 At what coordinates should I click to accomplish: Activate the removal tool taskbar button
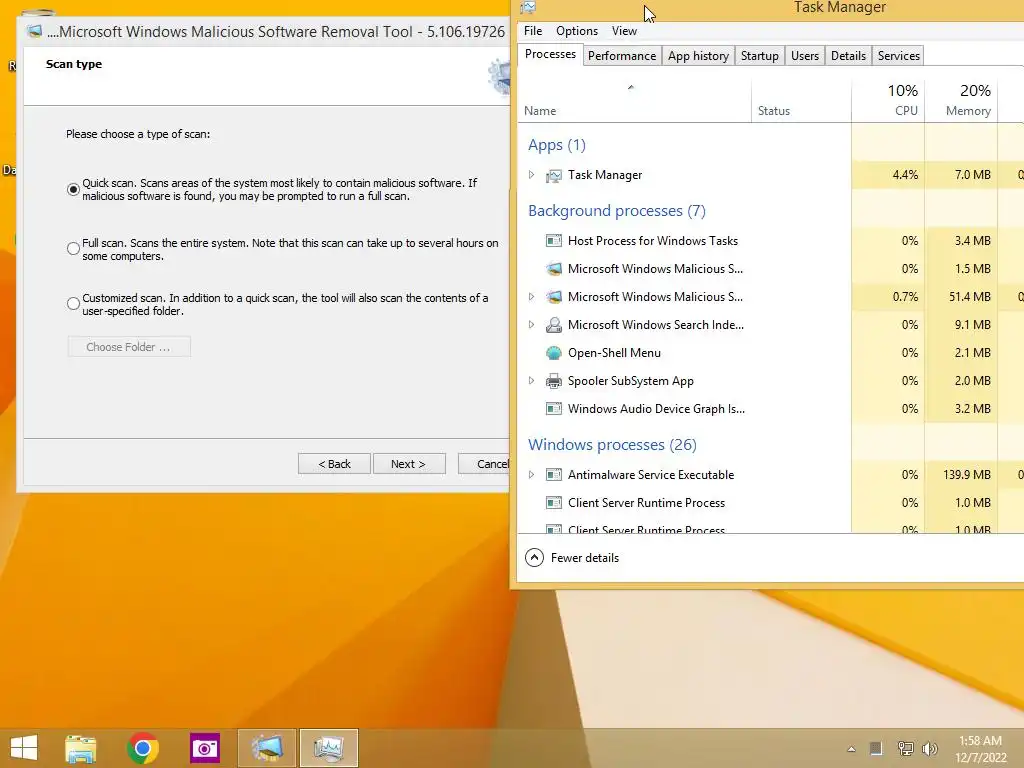[x=267, y=748]
